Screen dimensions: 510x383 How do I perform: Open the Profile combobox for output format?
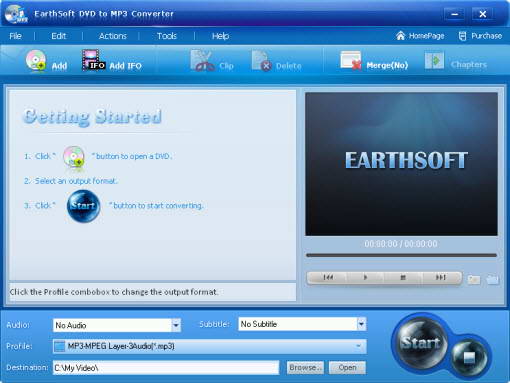[209, 346]
